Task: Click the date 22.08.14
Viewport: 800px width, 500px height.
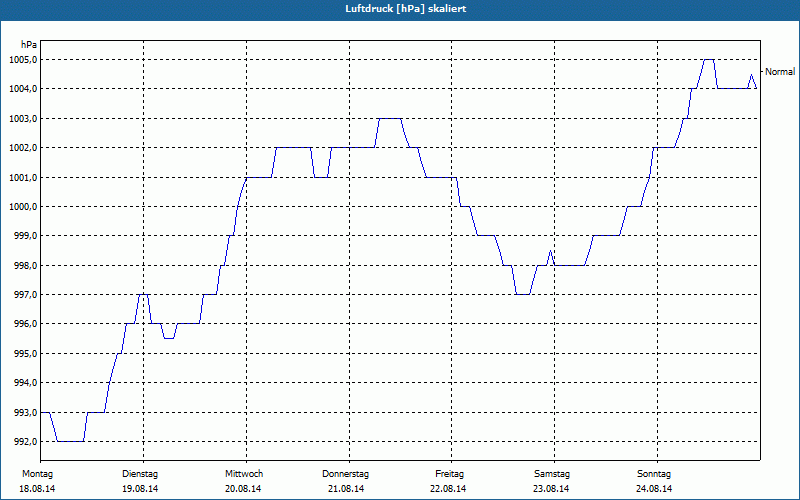Action: pos(448,489)
